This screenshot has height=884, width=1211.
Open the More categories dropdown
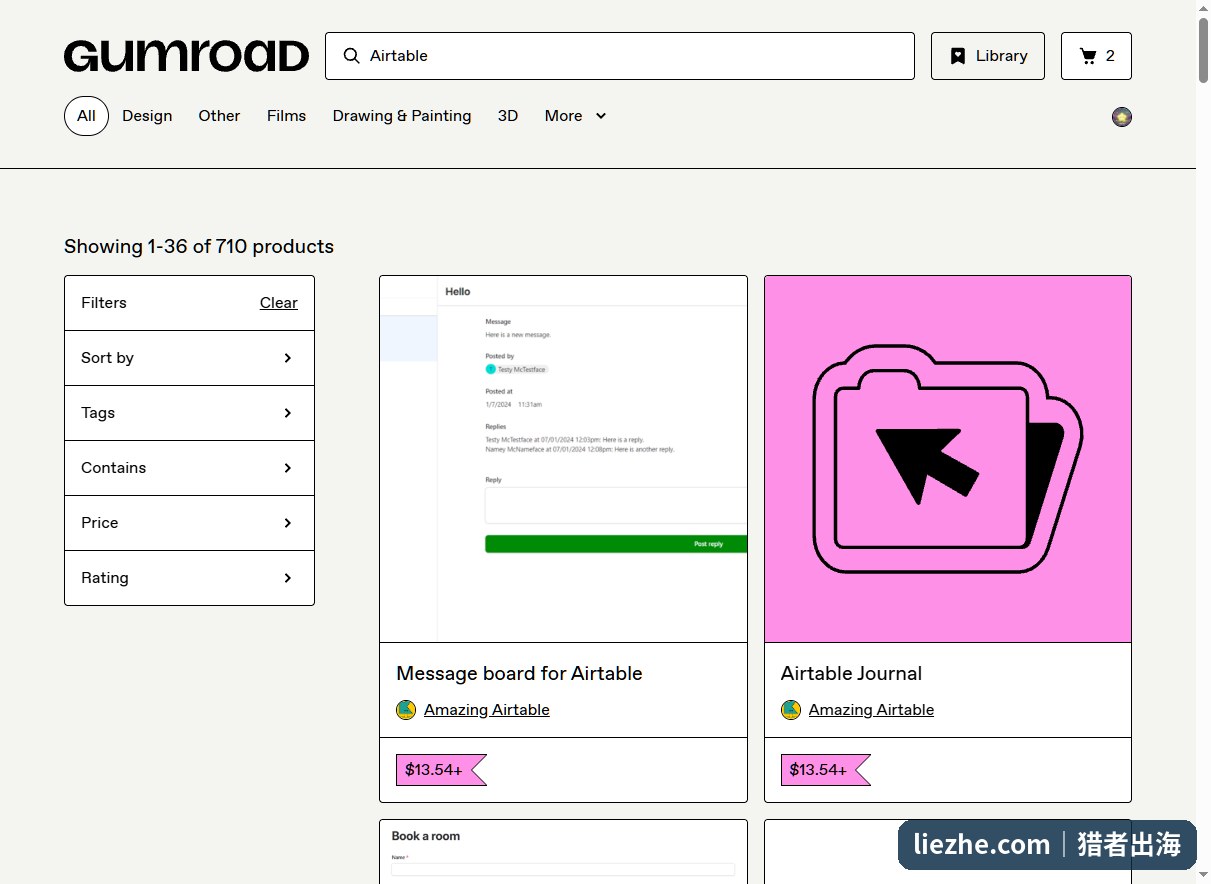[x=575, y=116]
